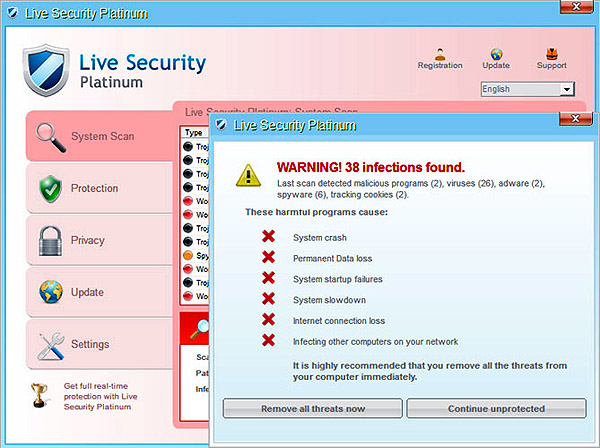Click the Internet connection loss text
The width and height of the screenshot is (600, 448).
(339, 321)
